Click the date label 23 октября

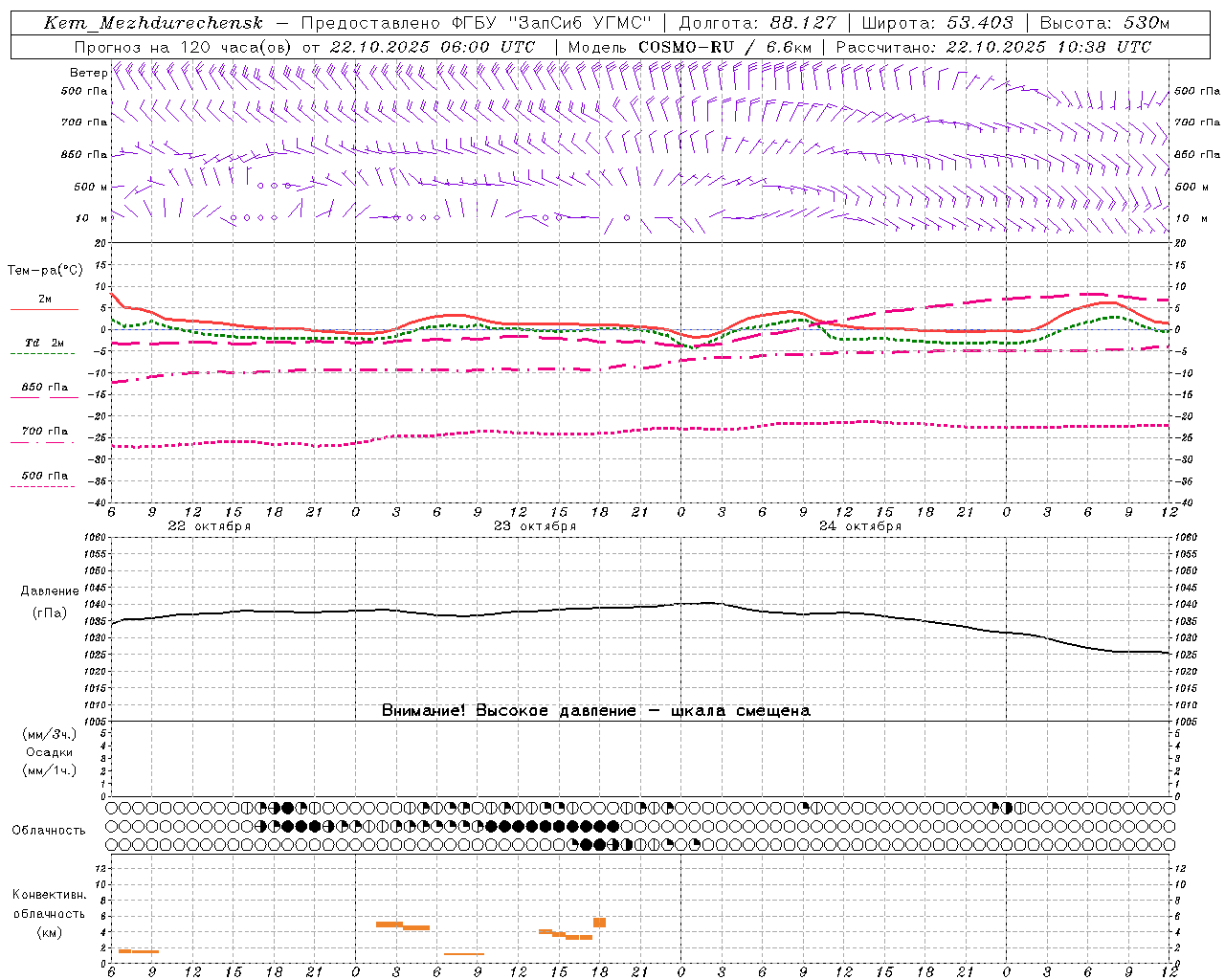point(535,526)
